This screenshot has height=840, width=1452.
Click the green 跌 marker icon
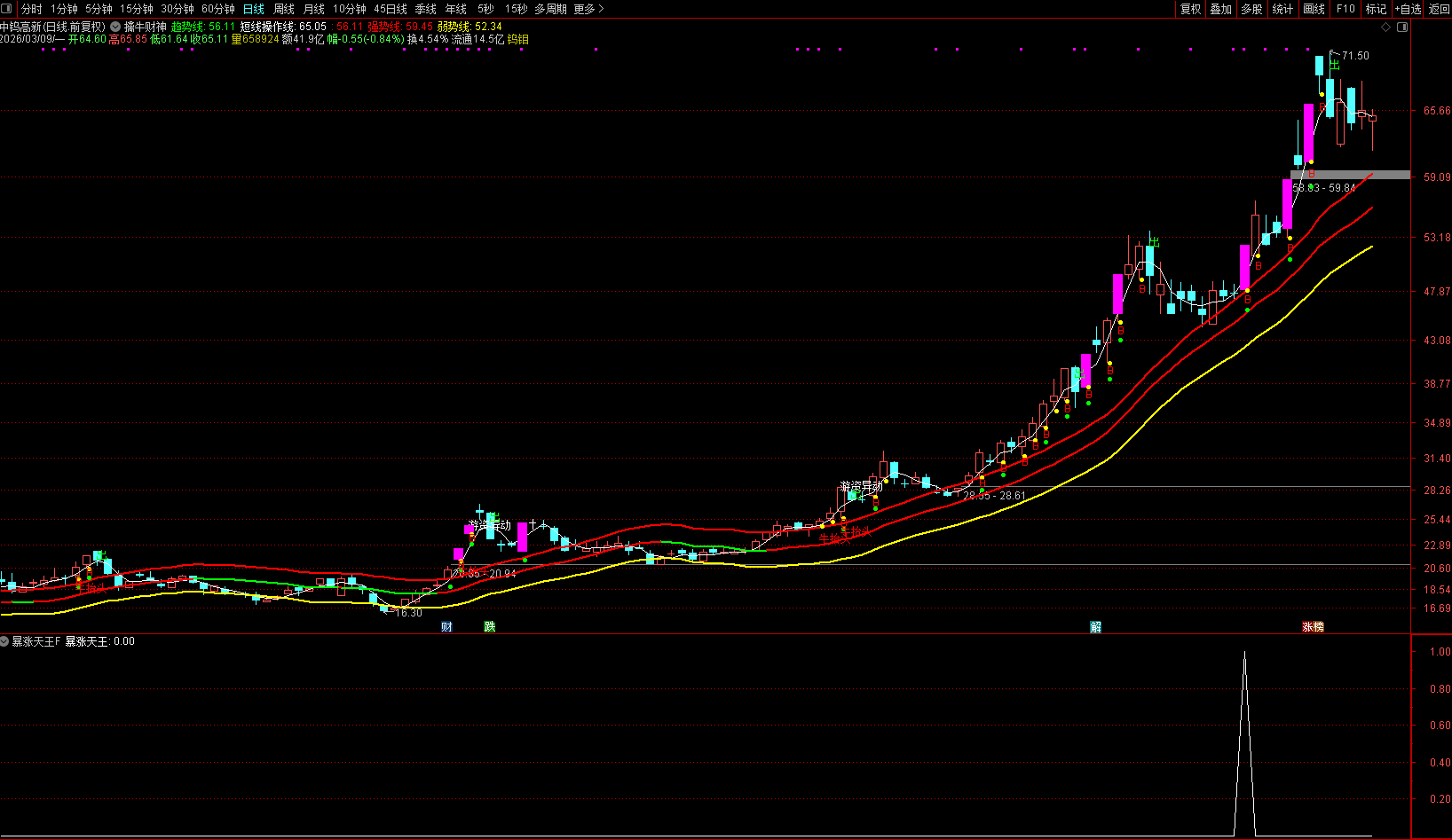click(489, 627)
